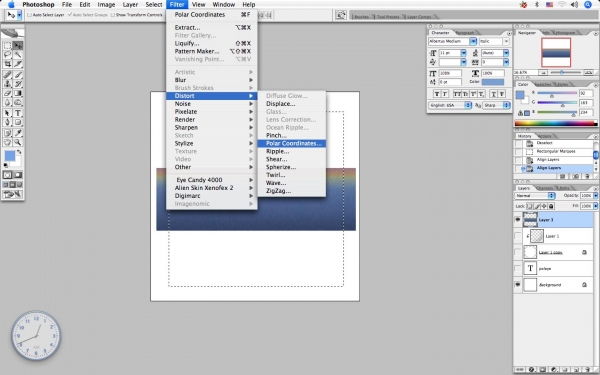The height and width of the screenshot is (375, 600).
Task: Click Liquify in Filter menu
Action: tap(212, 43)
